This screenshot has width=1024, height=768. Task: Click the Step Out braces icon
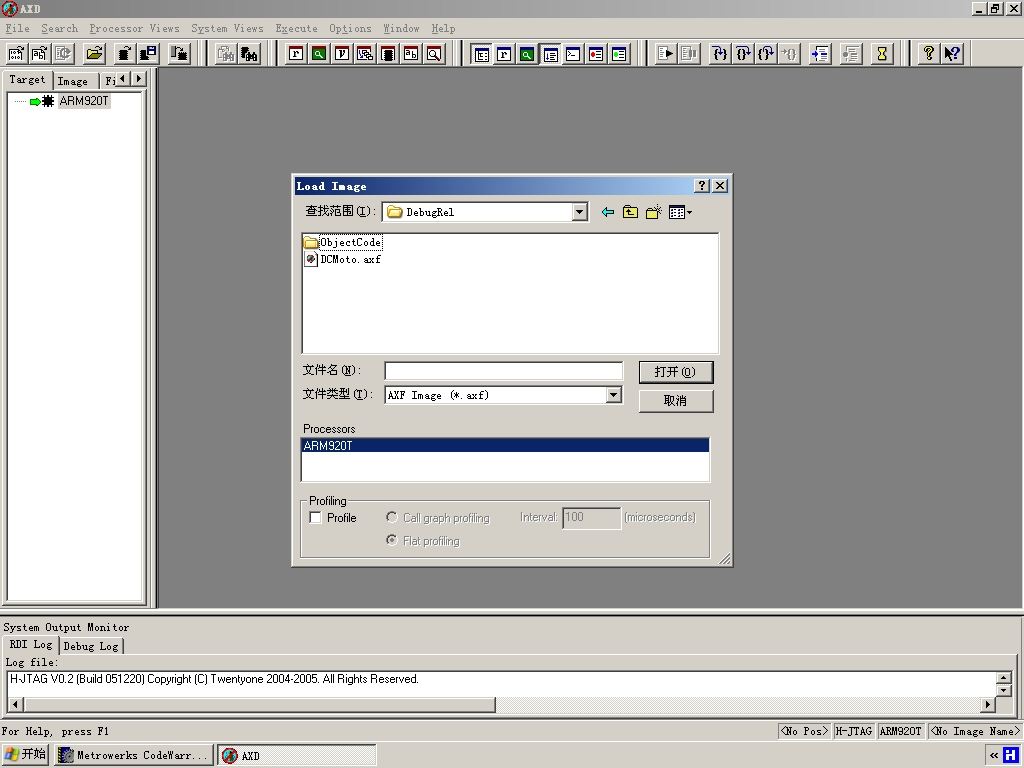[766, 54]
